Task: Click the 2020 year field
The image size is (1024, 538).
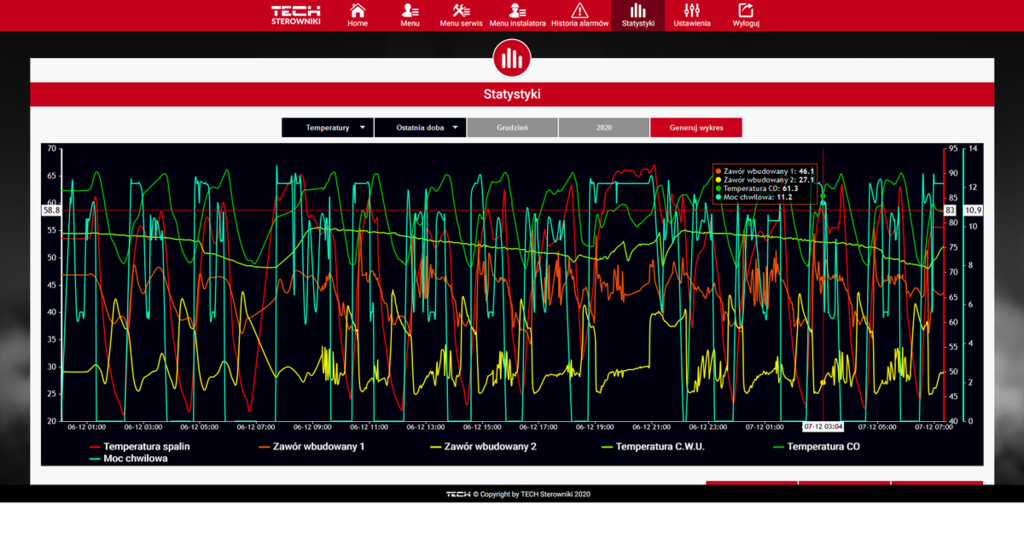Action: pos(604,128)
